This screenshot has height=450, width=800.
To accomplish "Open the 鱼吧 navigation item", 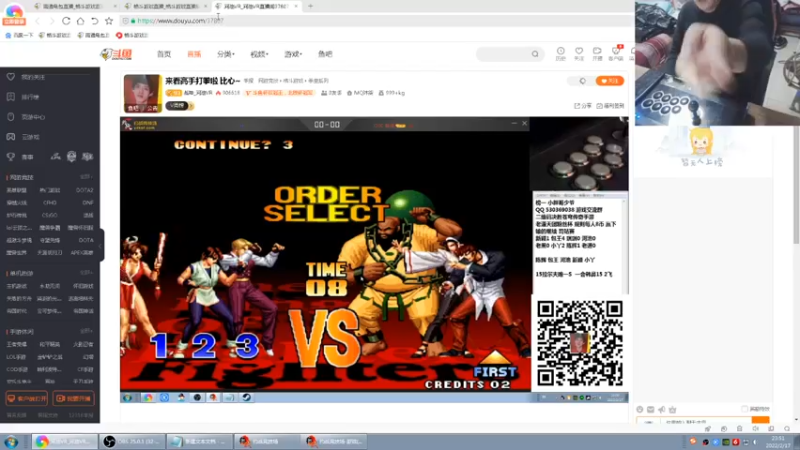I will coord(325,54).
